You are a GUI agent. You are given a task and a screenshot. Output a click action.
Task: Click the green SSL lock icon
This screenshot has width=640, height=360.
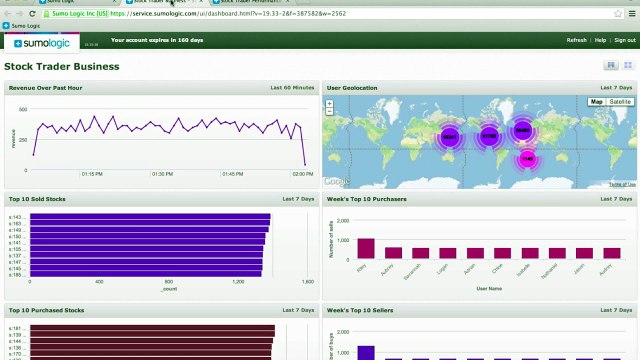[46, 13]
